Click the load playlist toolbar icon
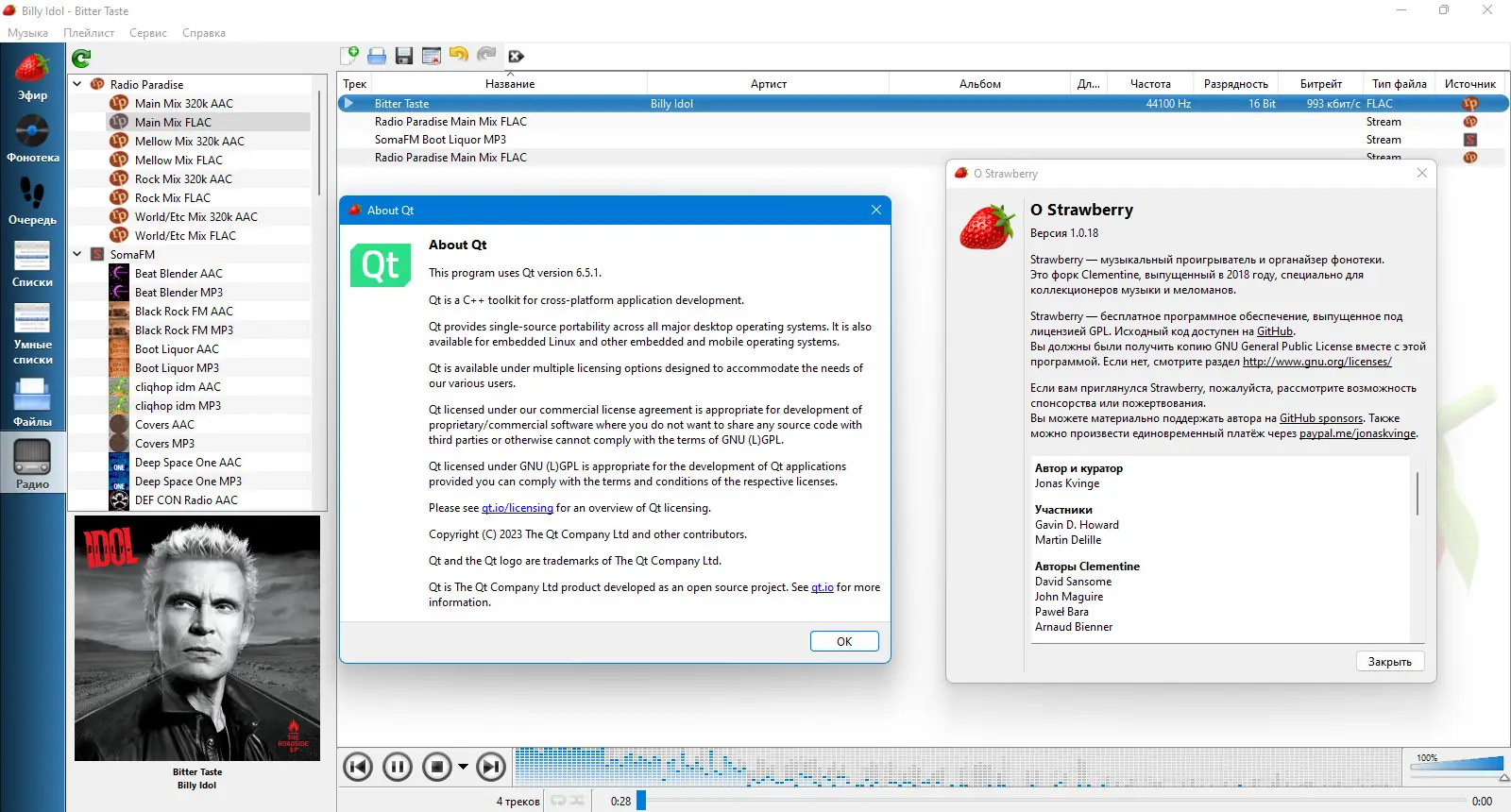Screen dimensions: 1511x812 [x=377, y=56]
